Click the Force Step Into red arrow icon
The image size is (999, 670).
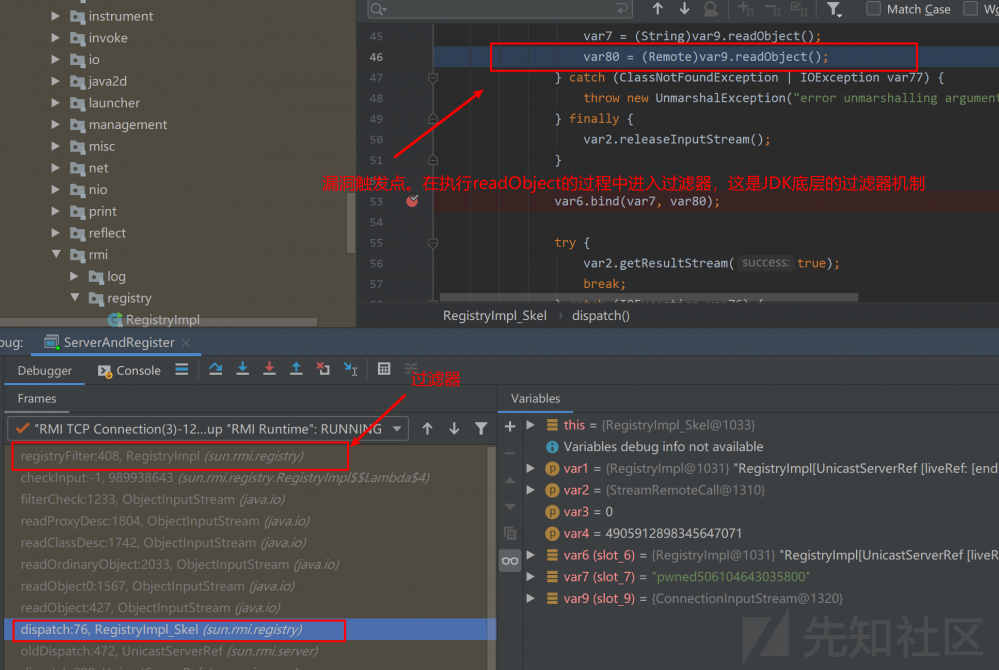(270, 369)
